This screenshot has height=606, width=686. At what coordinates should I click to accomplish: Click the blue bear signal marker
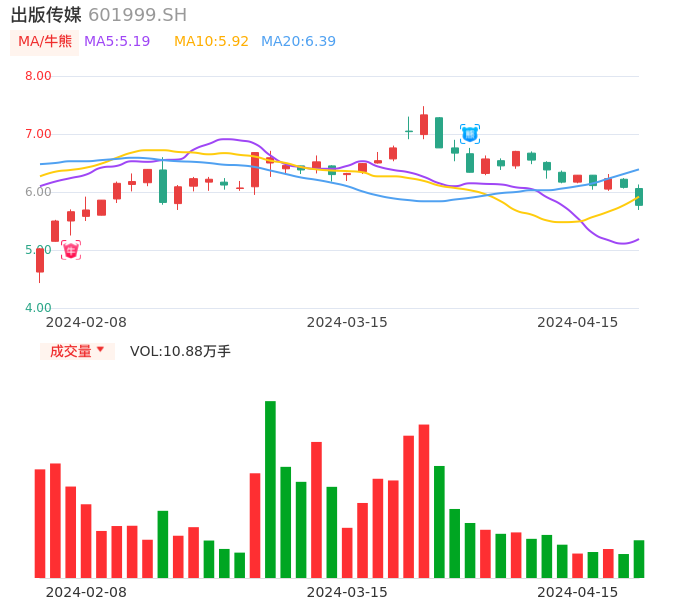470,133
